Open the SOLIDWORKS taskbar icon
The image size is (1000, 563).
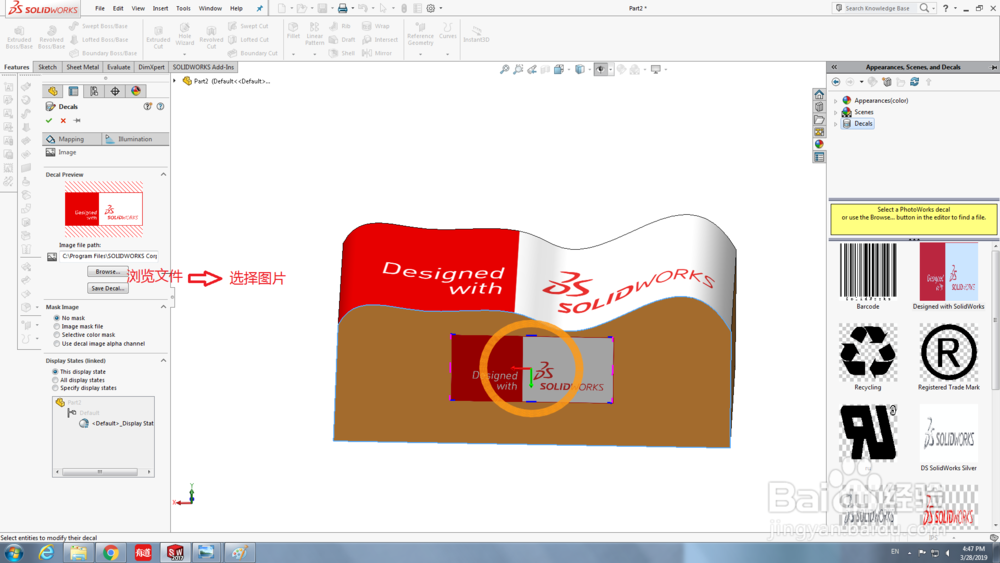coord(175,553)
